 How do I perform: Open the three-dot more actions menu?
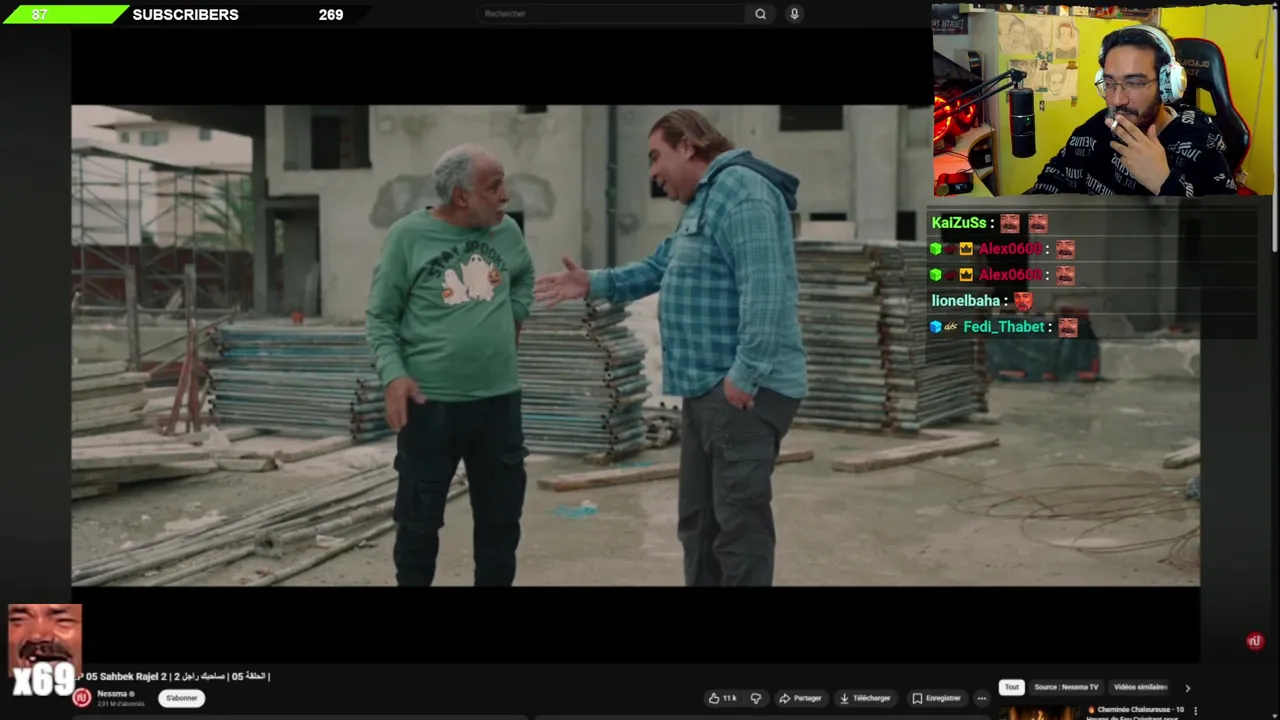tap(982, 698)
